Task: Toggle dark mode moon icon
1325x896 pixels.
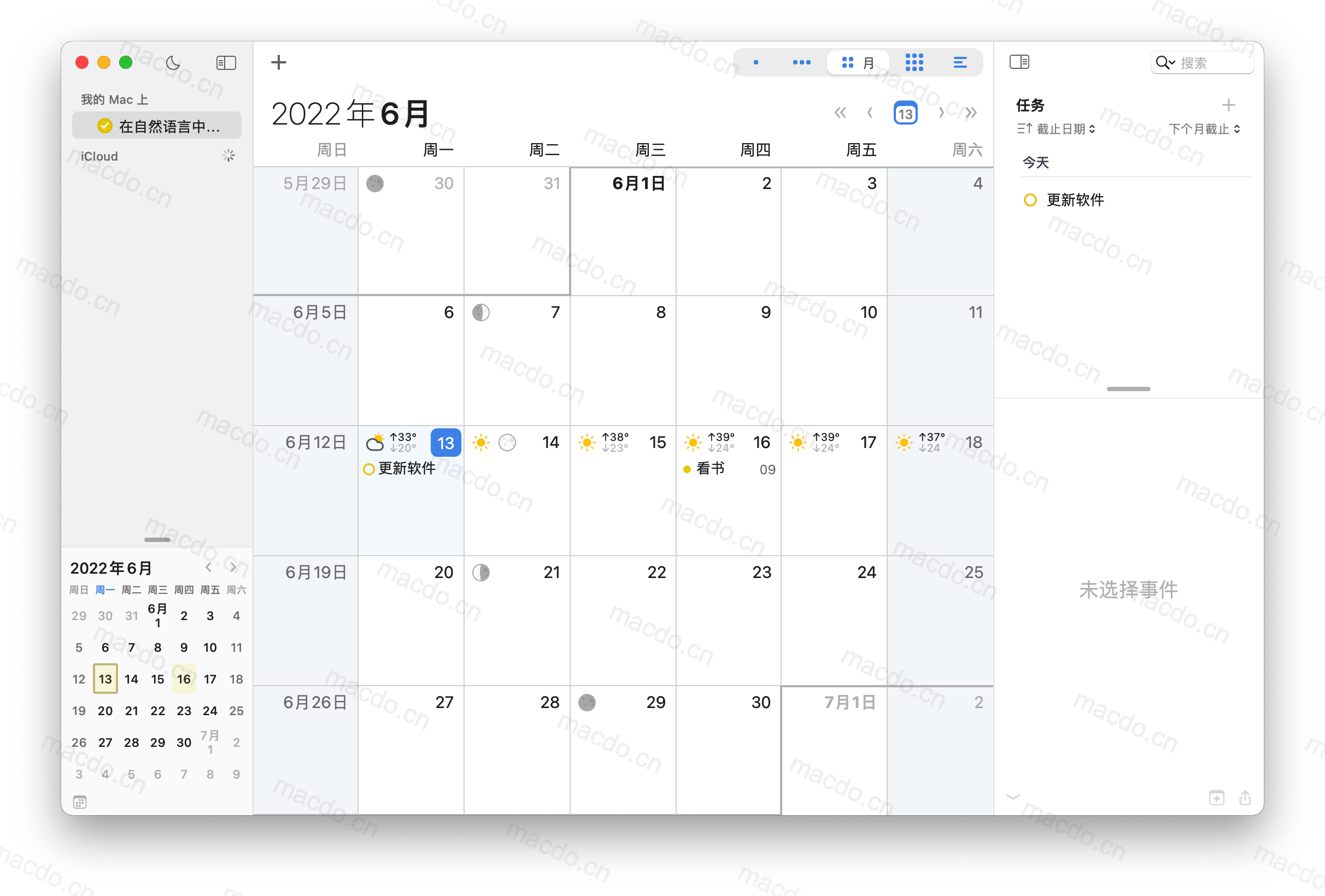Action: coord(173,63)
